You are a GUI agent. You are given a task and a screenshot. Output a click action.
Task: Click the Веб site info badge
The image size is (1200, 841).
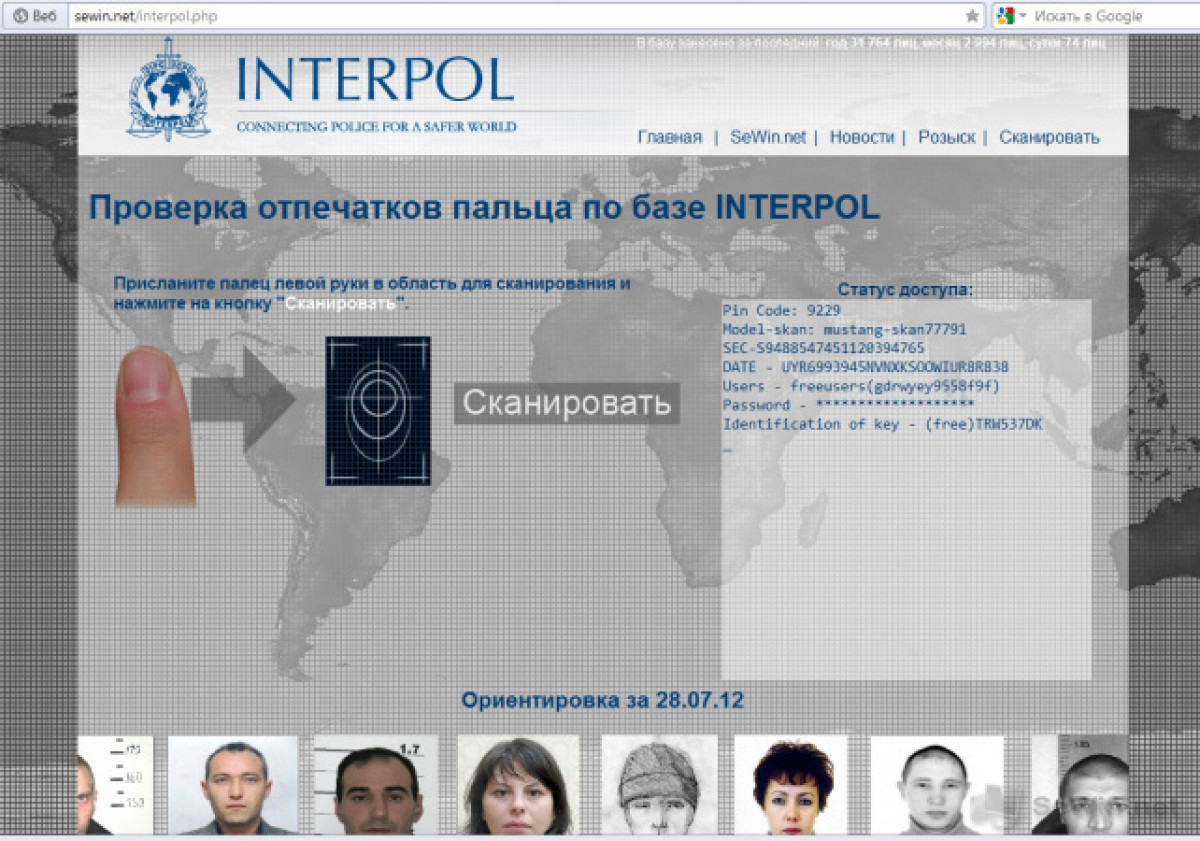[x=35, y=16]
